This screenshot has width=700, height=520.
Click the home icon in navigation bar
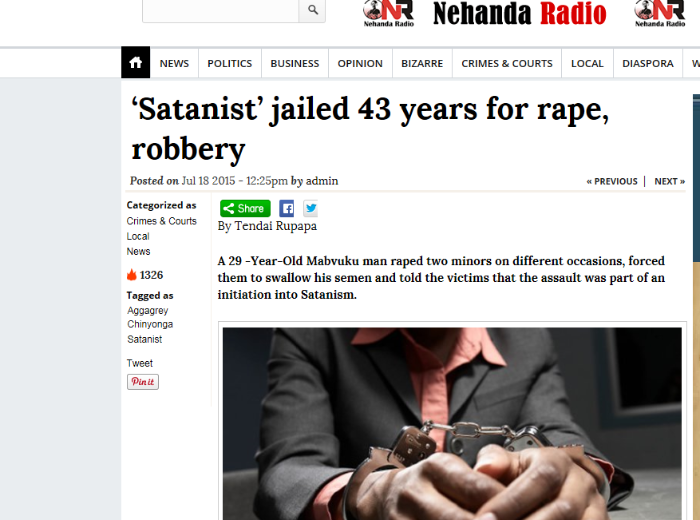135,62
